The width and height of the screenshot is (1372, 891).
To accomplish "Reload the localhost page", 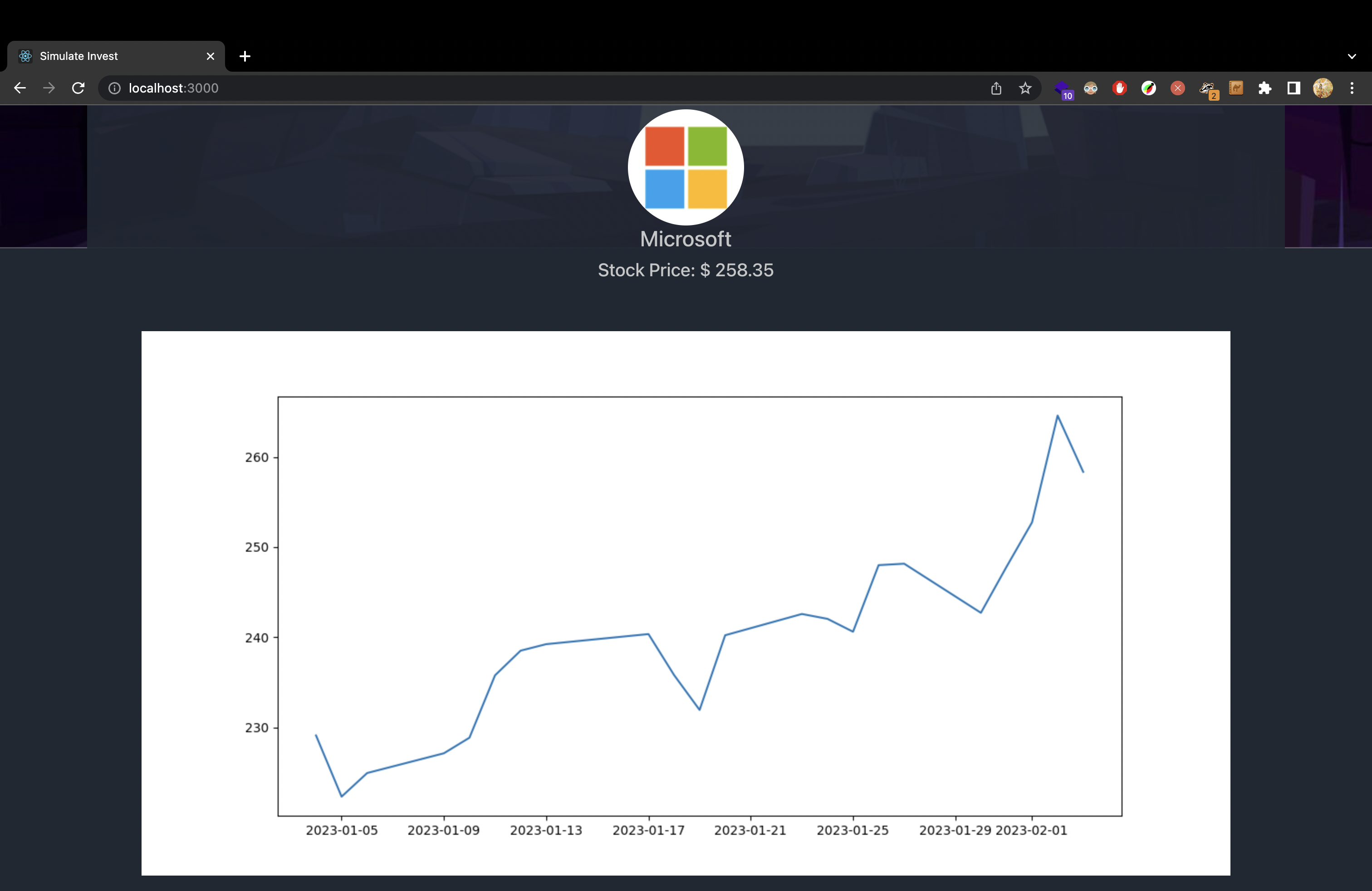I will [x=78, y=88].
